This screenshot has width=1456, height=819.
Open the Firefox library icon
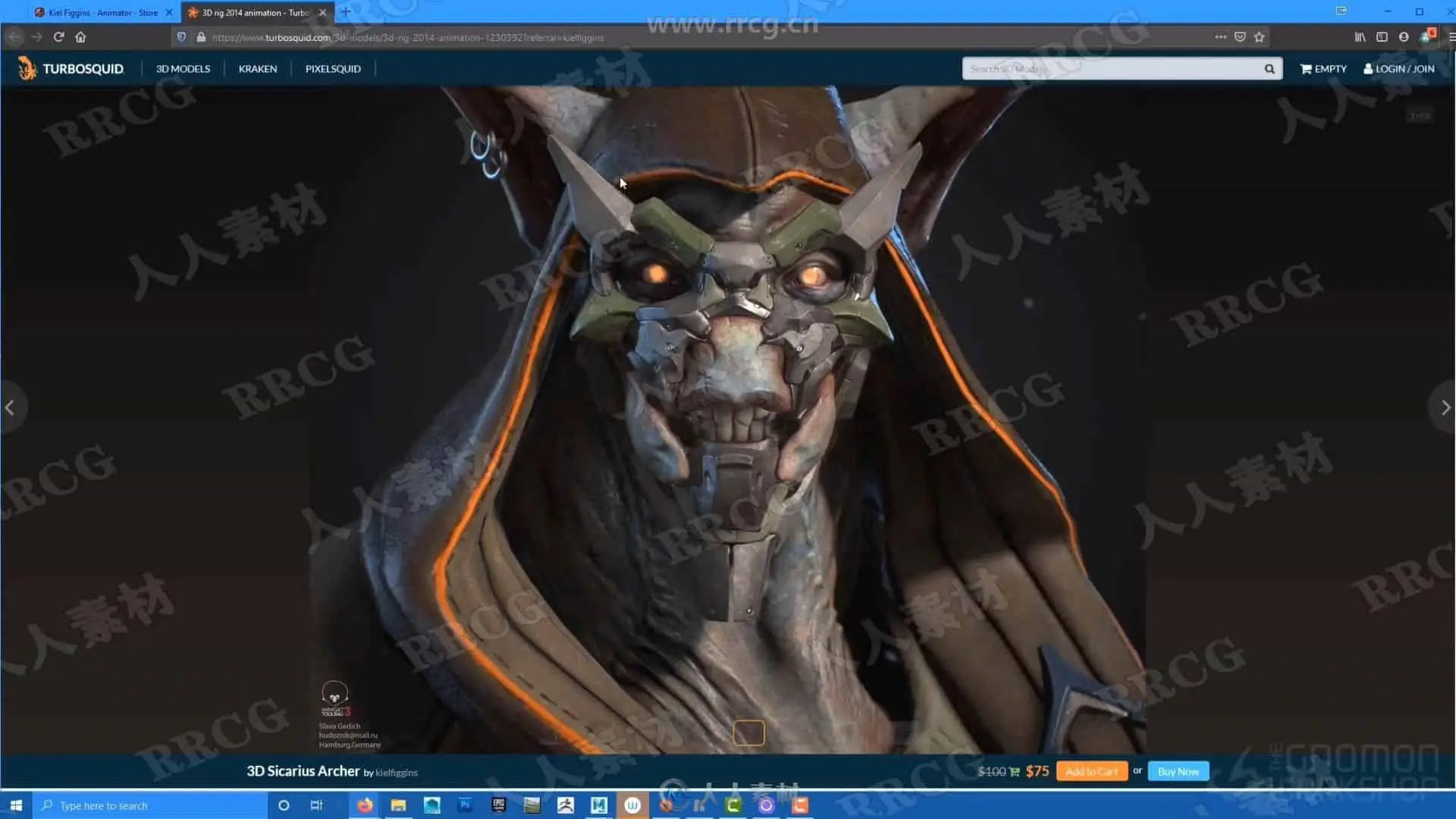pyautogui.click(x=1360, y=36)
